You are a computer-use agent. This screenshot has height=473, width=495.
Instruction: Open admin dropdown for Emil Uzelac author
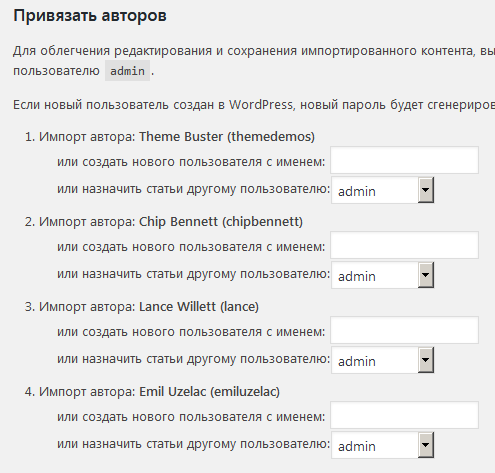[383, 445]
